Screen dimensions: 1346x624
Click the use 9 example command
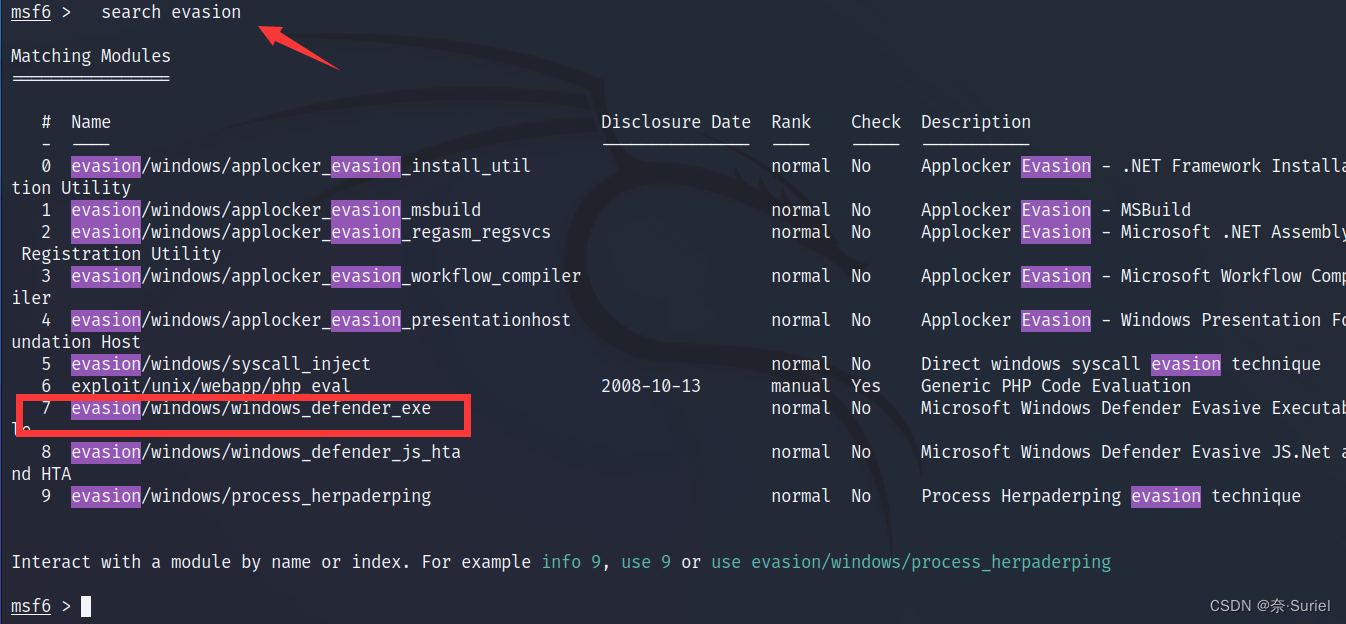645,562
